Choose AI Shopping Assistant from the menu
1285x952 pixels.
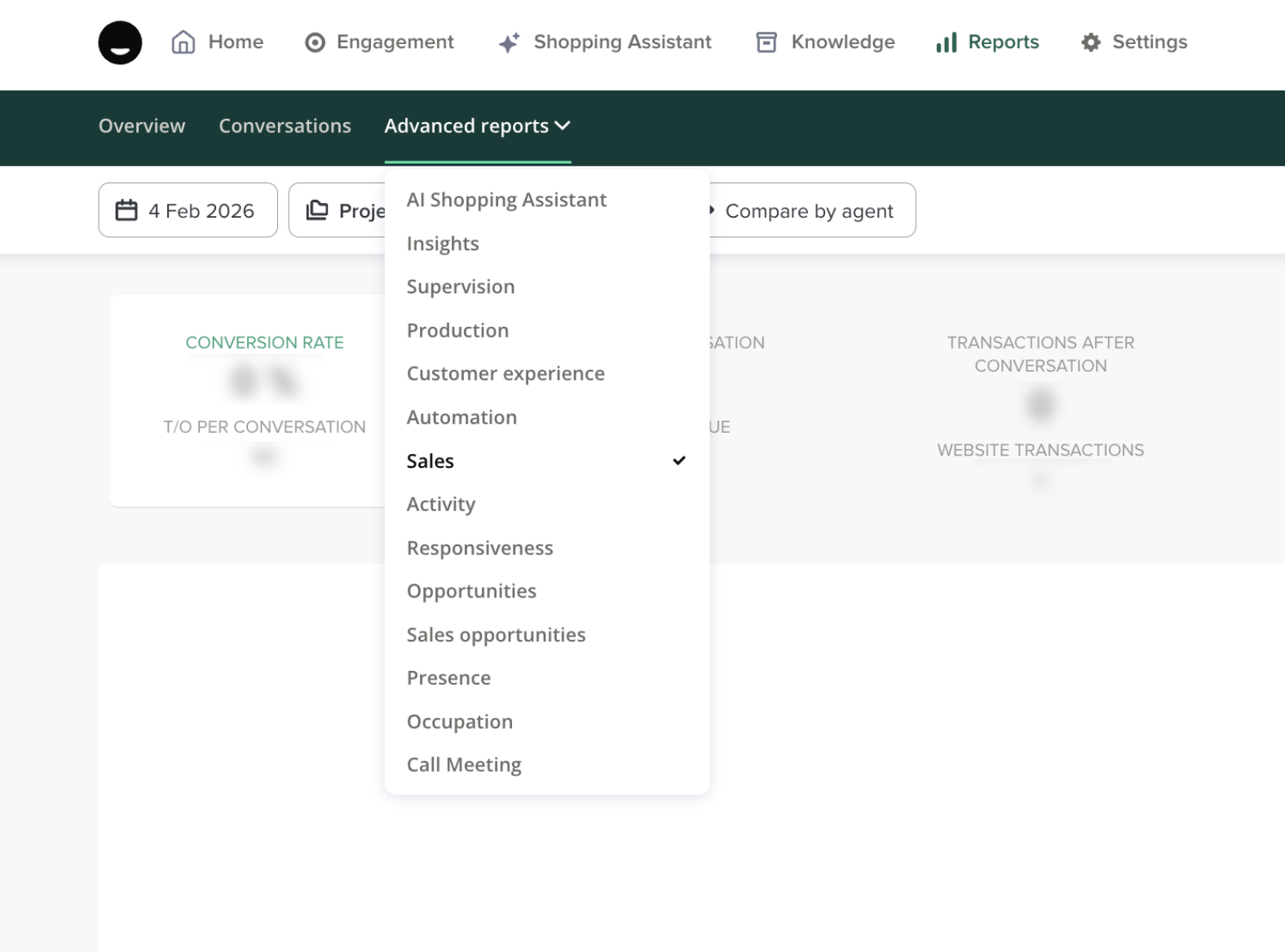click(506, 201)
